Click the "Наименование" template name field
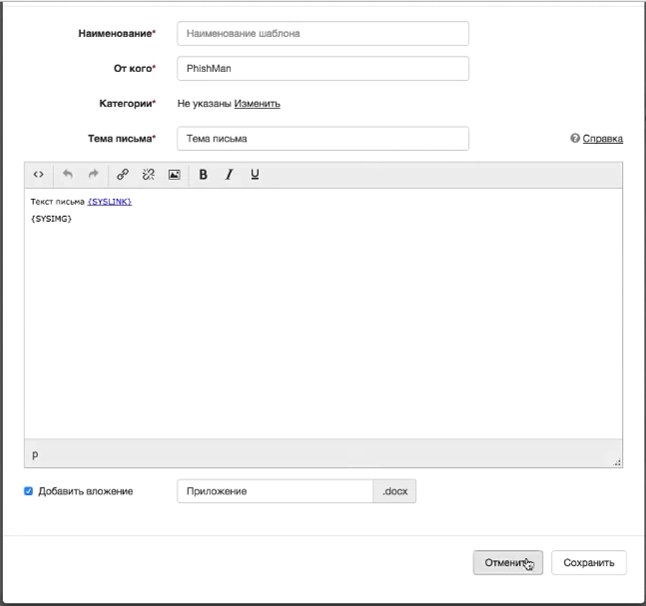 coord(322,33)
